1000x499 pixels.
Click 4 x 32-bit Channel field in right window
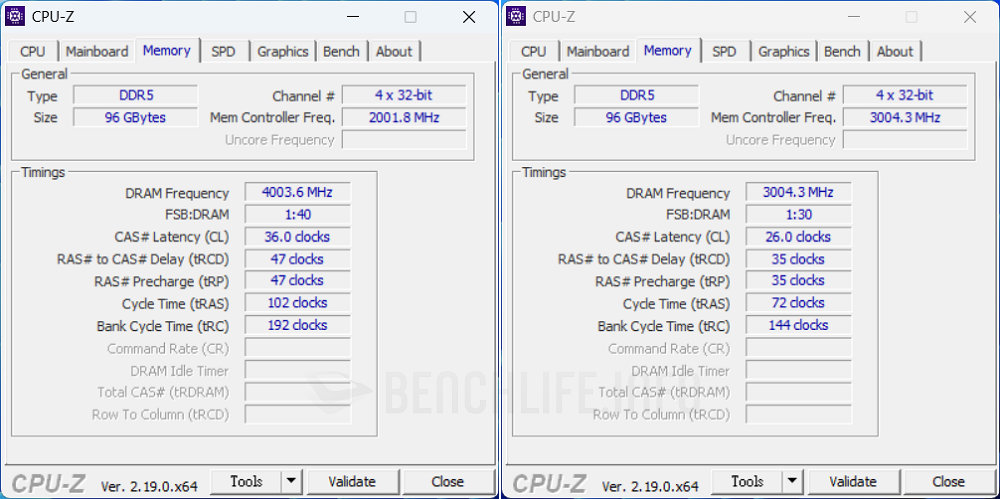click(x=904, y=96)
